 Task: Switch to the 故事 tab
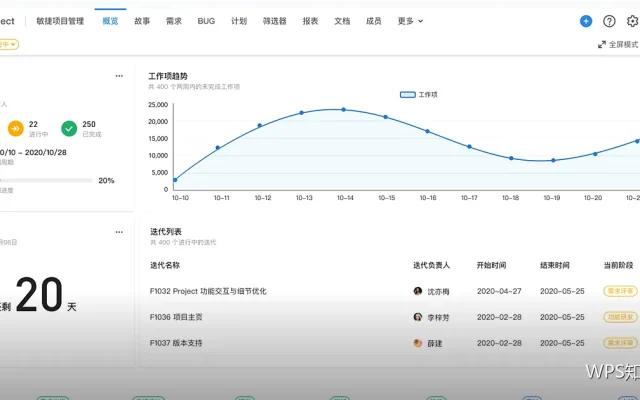tap(142, 21)
